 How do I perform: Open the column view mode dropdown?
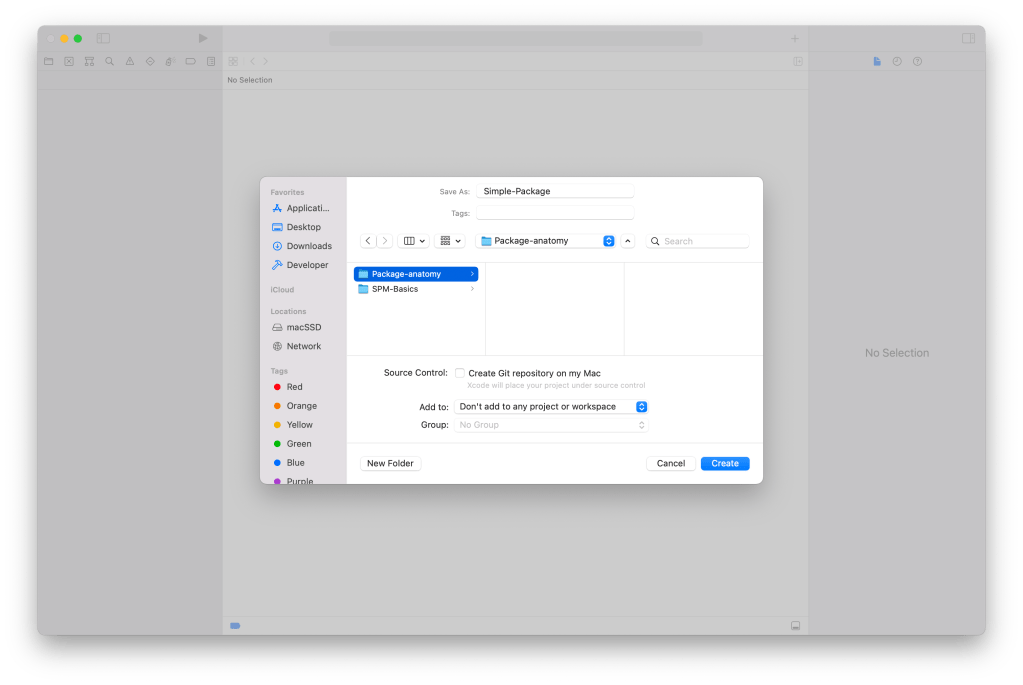[x=413, y=241]
